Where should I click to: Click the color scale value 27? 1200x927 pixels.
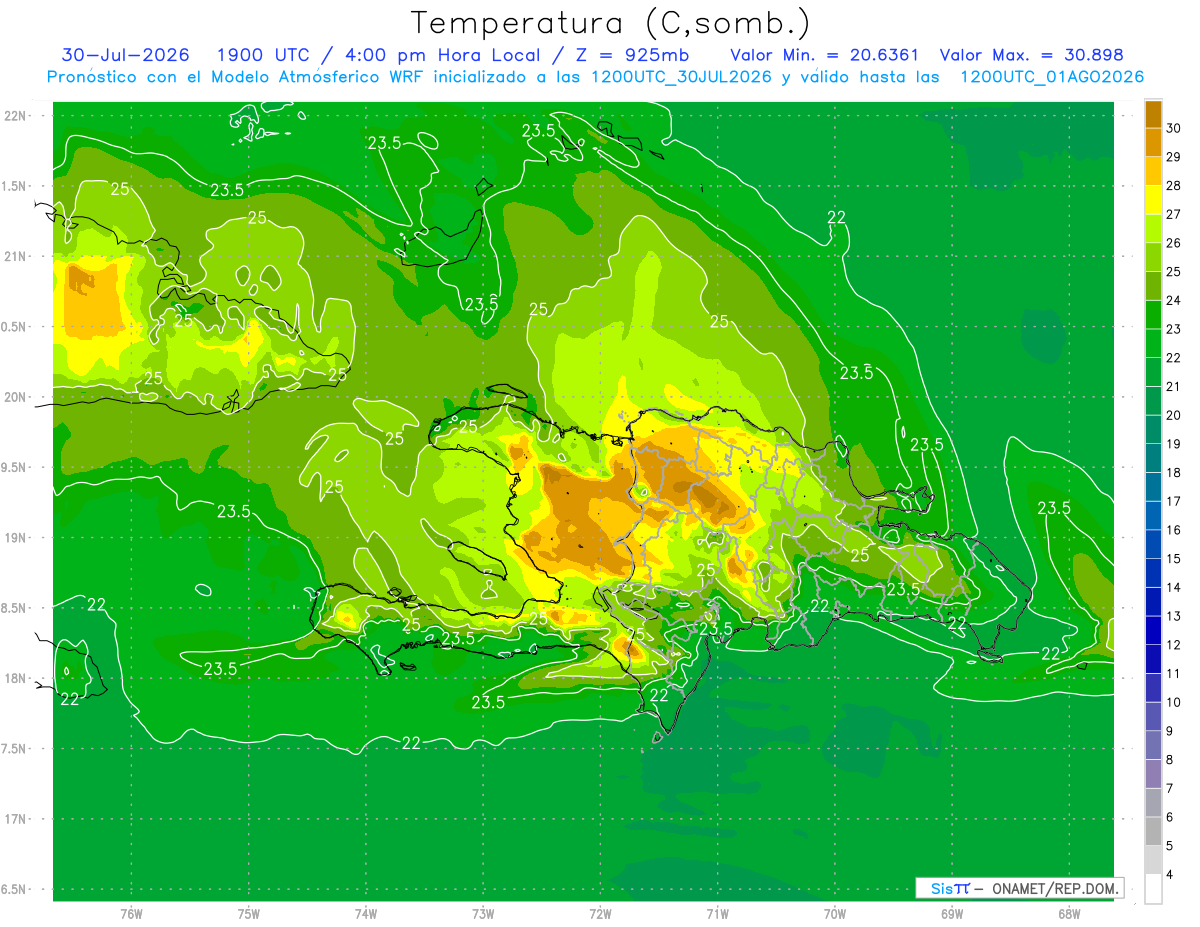[x=1174, y=214]
